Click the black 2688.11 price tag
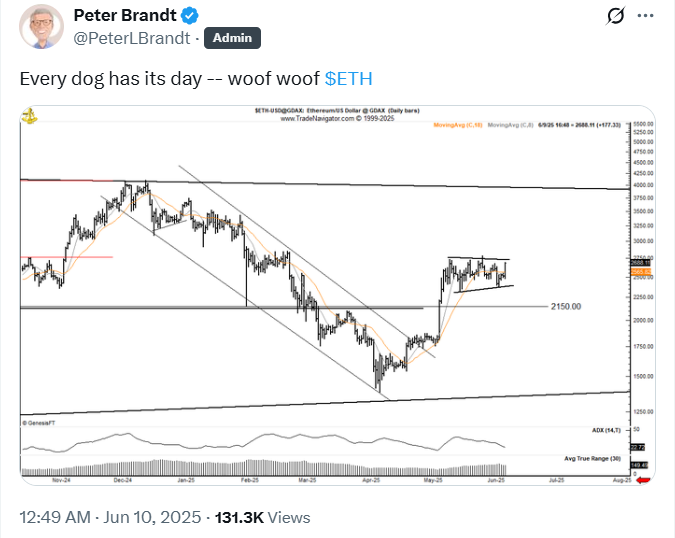The height and width of the screenshot is (538, 675). 641,263
